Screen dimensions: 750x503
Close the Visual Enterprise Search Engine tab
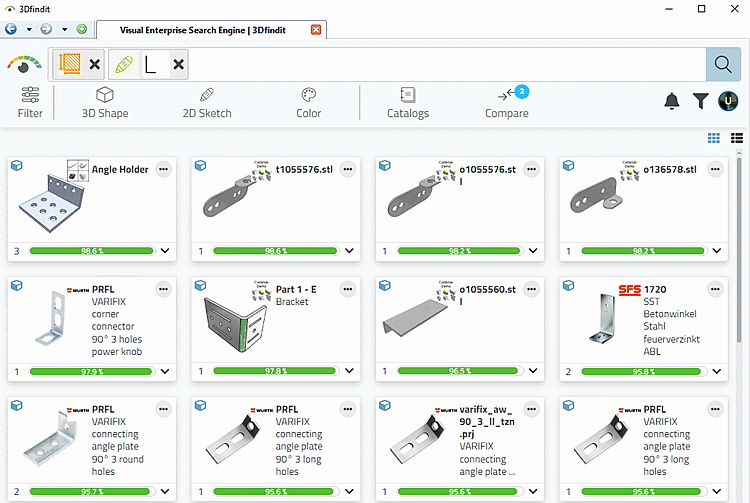[x=316, y=30]
